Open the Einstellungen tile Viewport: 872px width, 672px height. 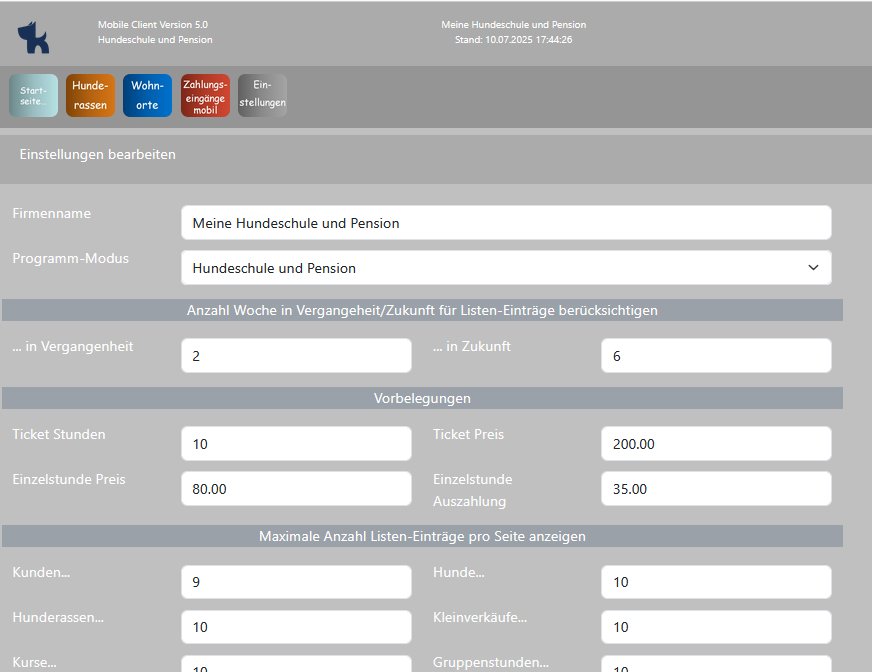262,96
